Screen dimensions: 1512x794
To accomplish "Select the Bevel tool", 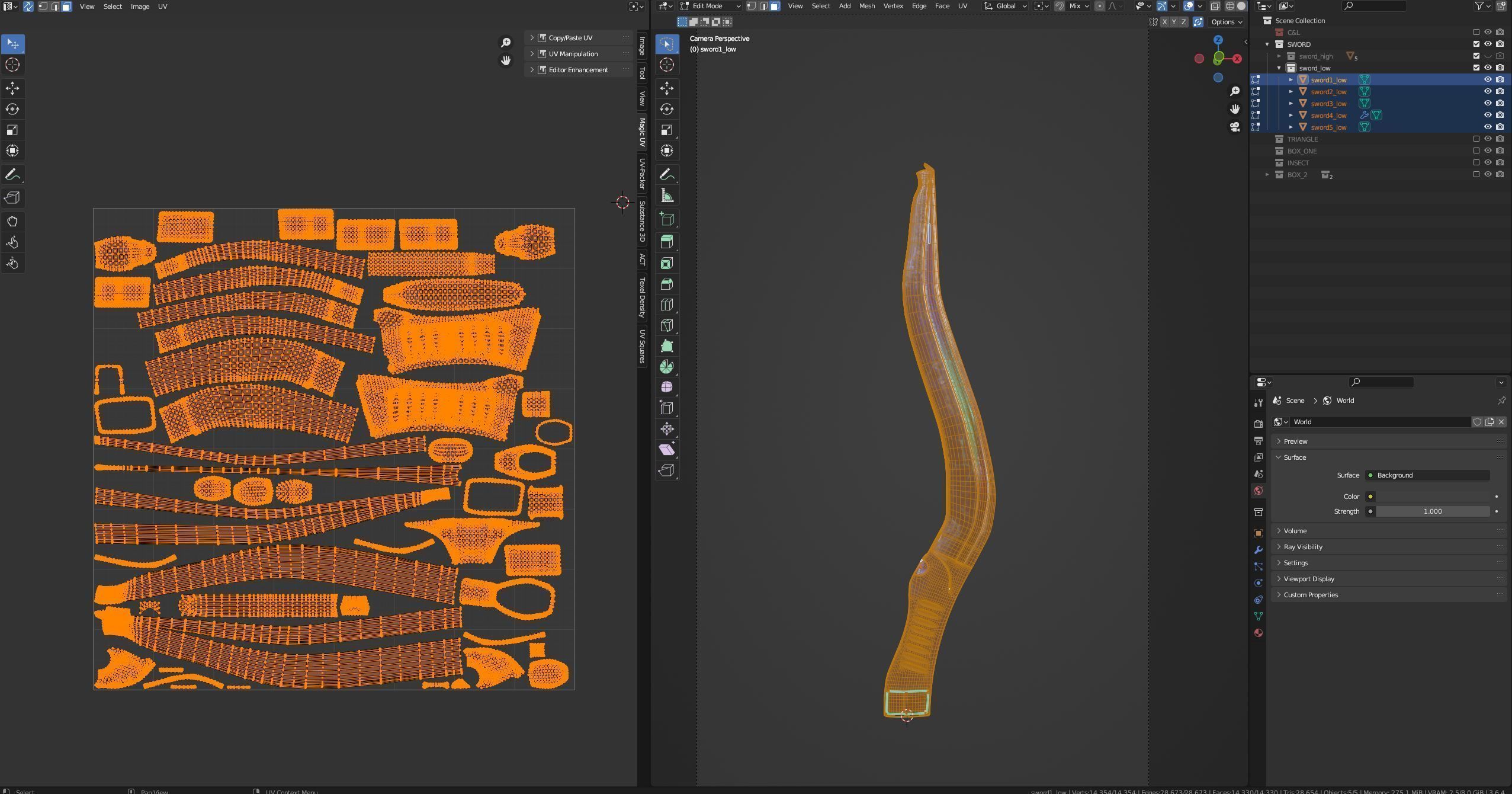I will click(667, 284).
